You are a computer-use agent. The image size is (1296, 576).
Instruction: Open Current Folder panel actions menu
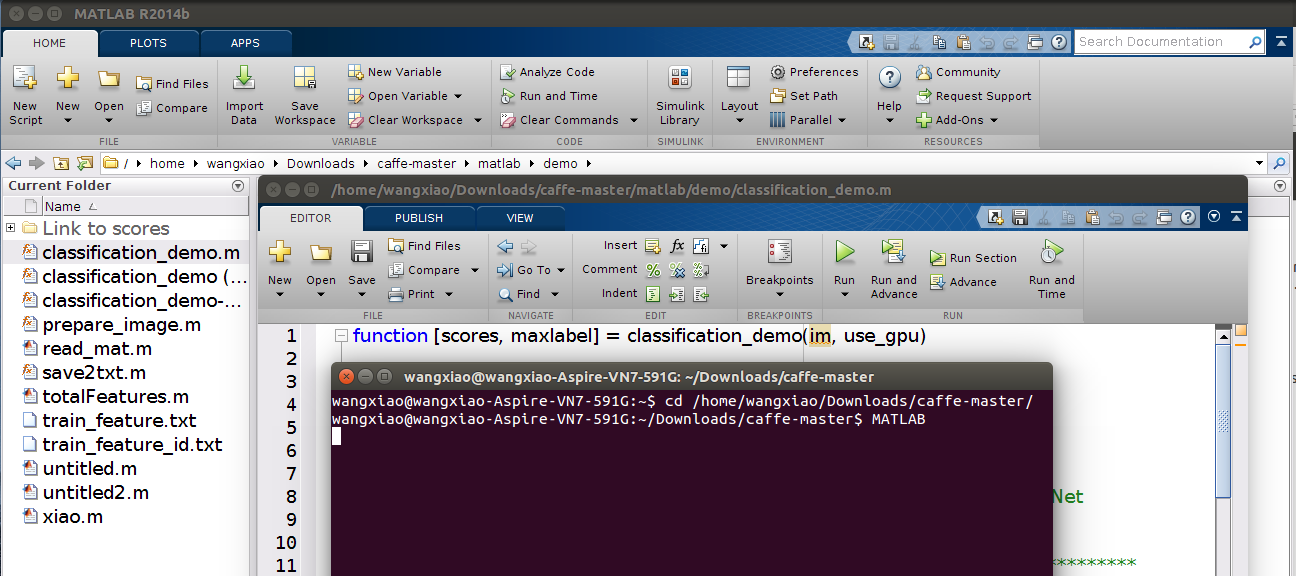click(x=237, y=186)
